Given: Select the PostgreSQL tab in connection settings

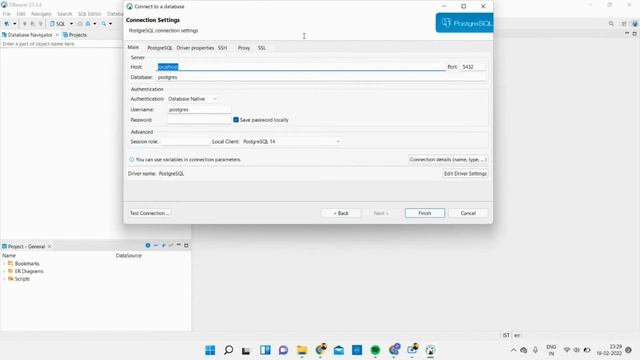Looking at the screenshot, I should click(160, 48).
